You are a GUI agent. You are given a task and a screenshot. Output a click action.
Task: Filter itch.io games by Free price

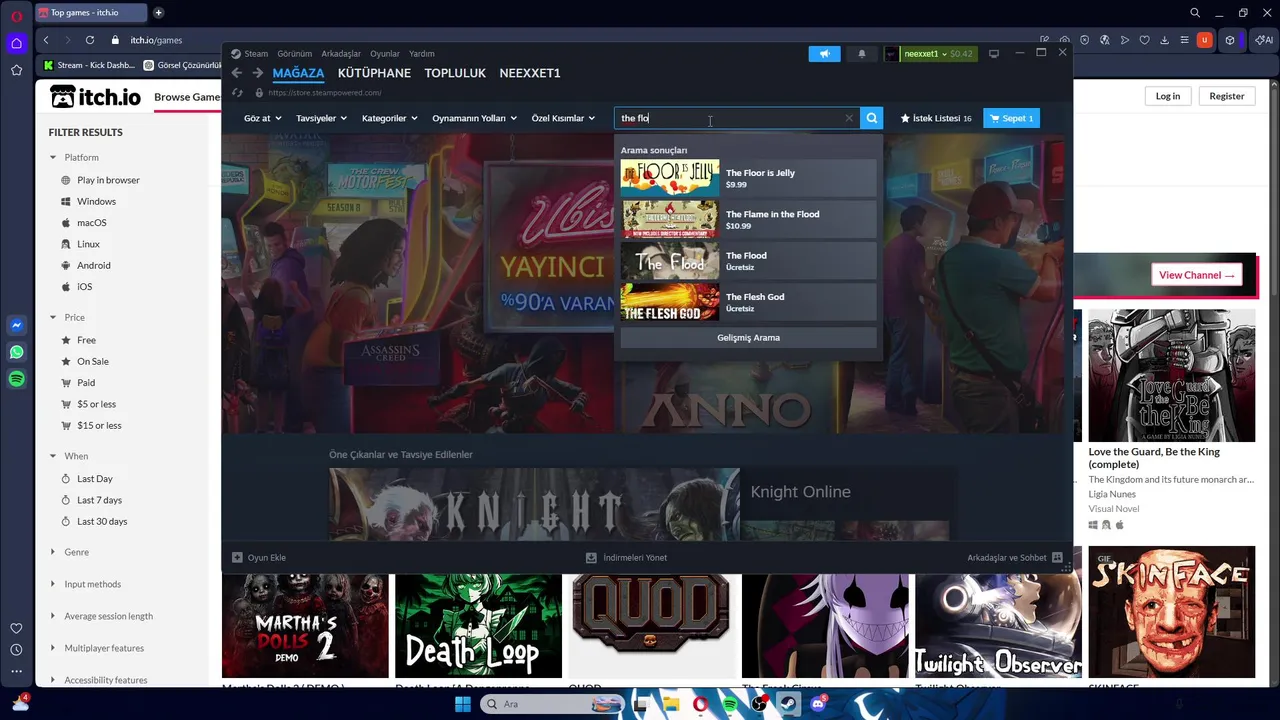[86, 340]
